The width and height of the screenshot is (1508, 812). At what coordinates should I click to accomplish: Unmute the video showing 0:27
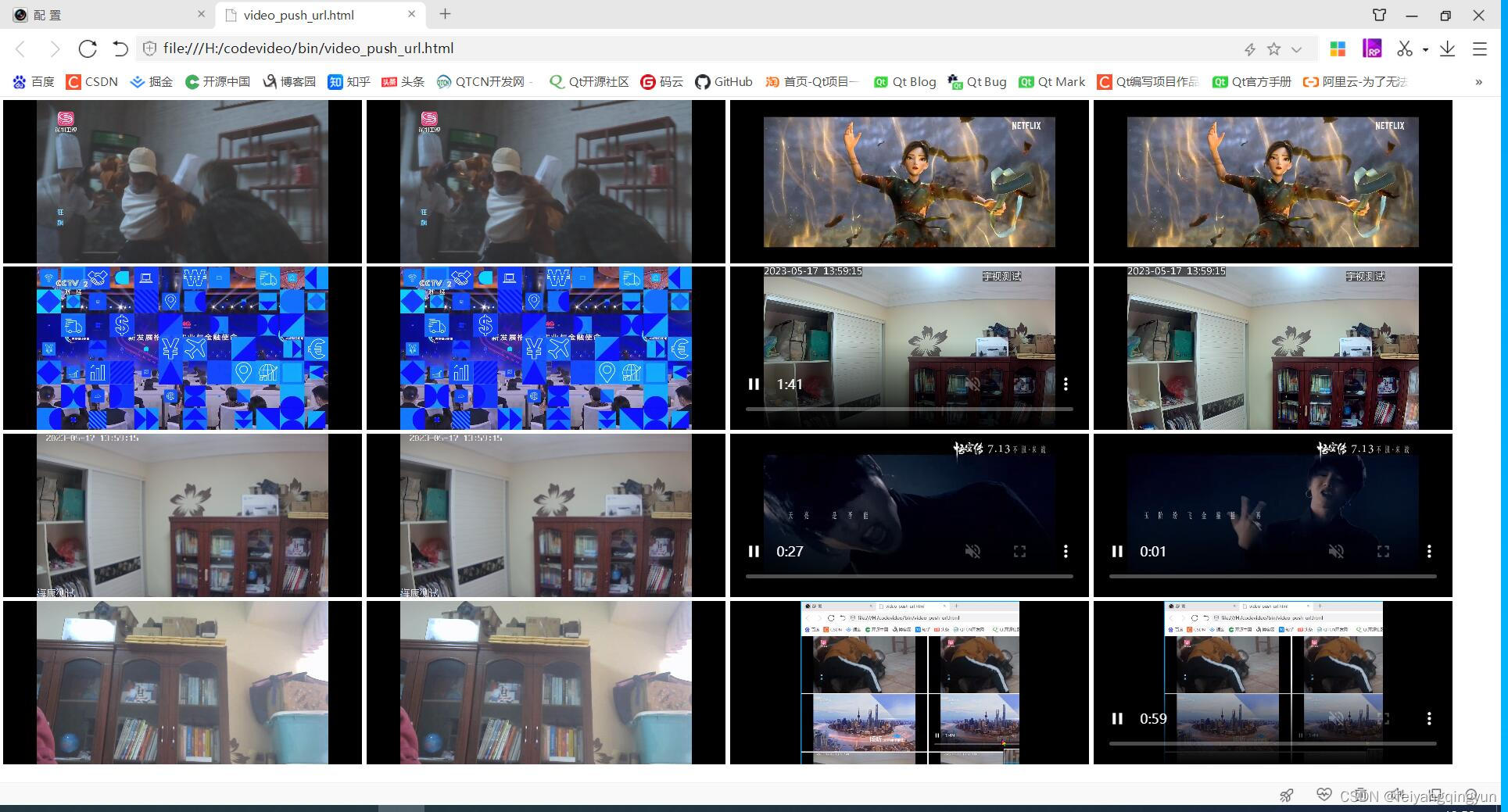[972, 551]
